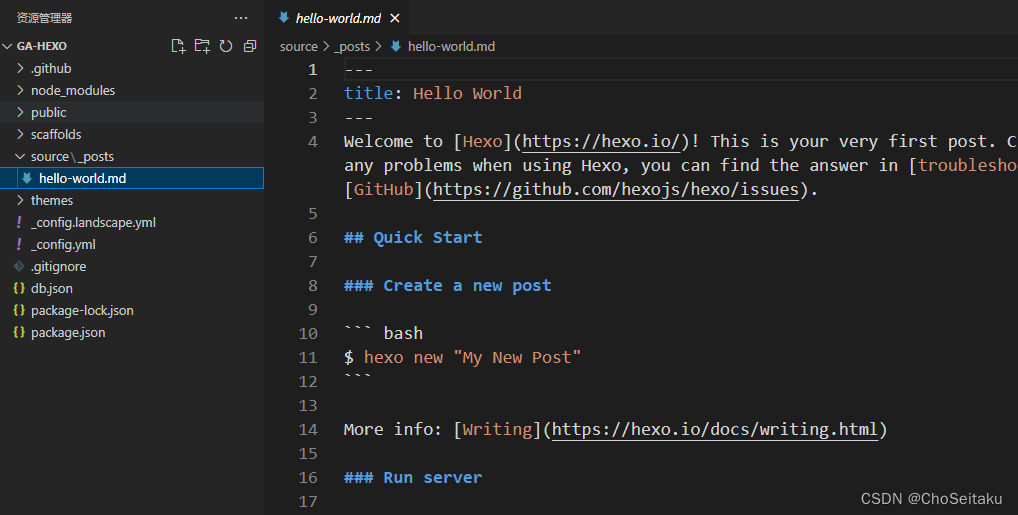
Task: Click the '资源管理器' explorer panel title
Action: click(44, 18)
